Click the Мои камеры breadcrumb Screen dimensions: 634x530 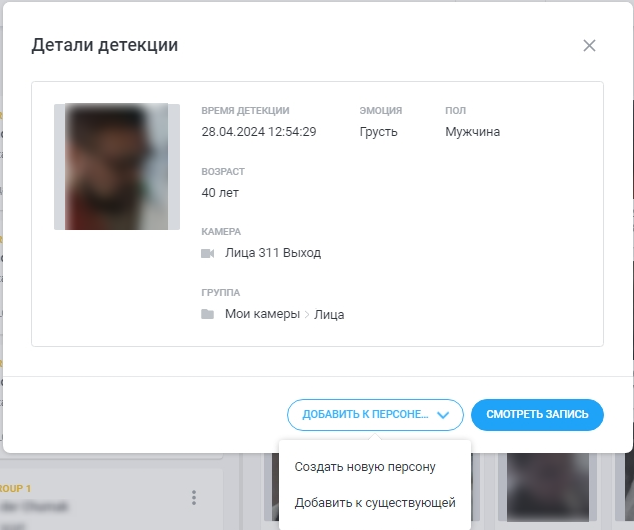pyautogui.click(x=262, y=314)
